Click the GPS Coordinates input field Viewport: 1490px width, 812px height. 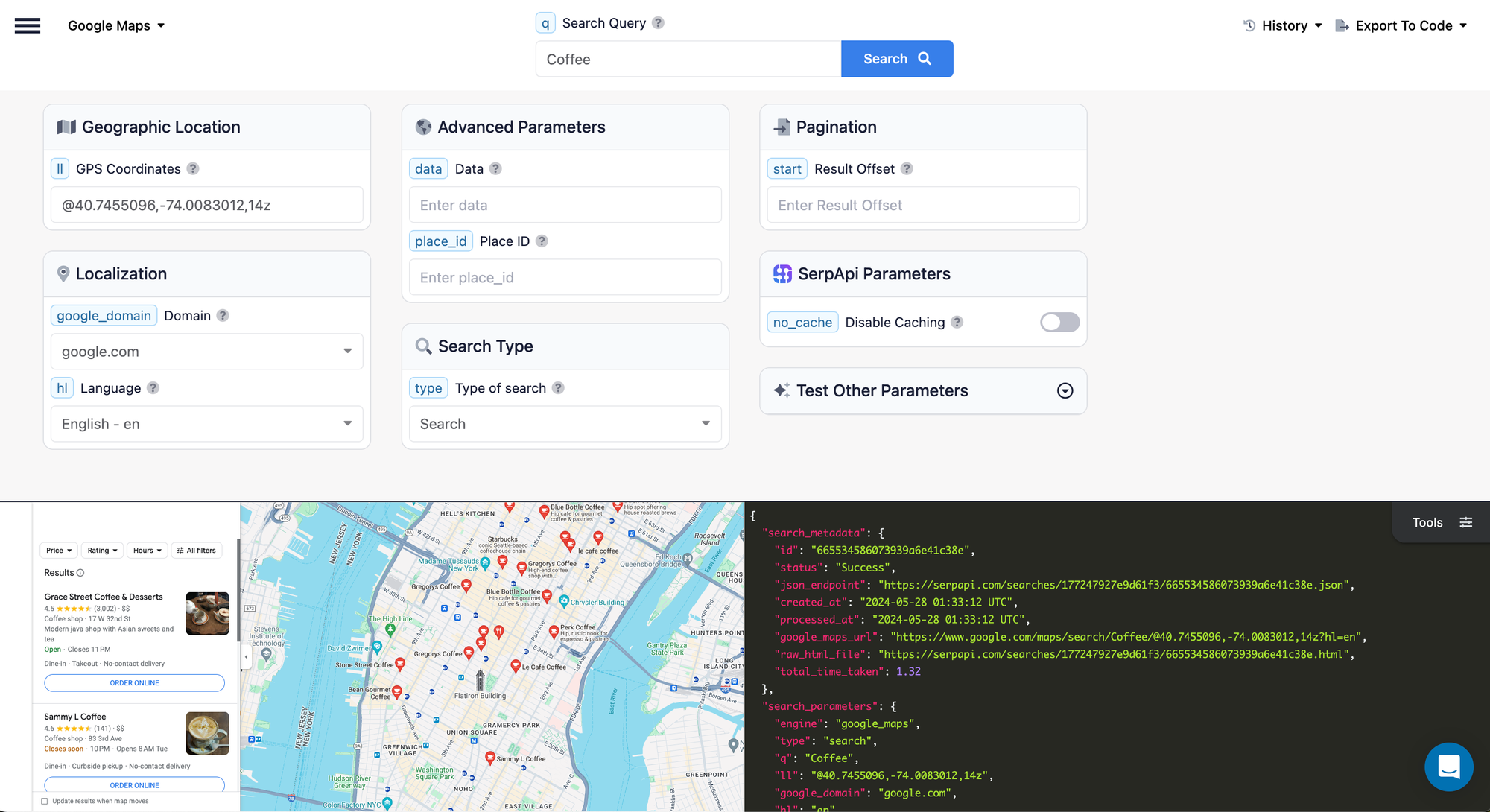tap(206, 205)
